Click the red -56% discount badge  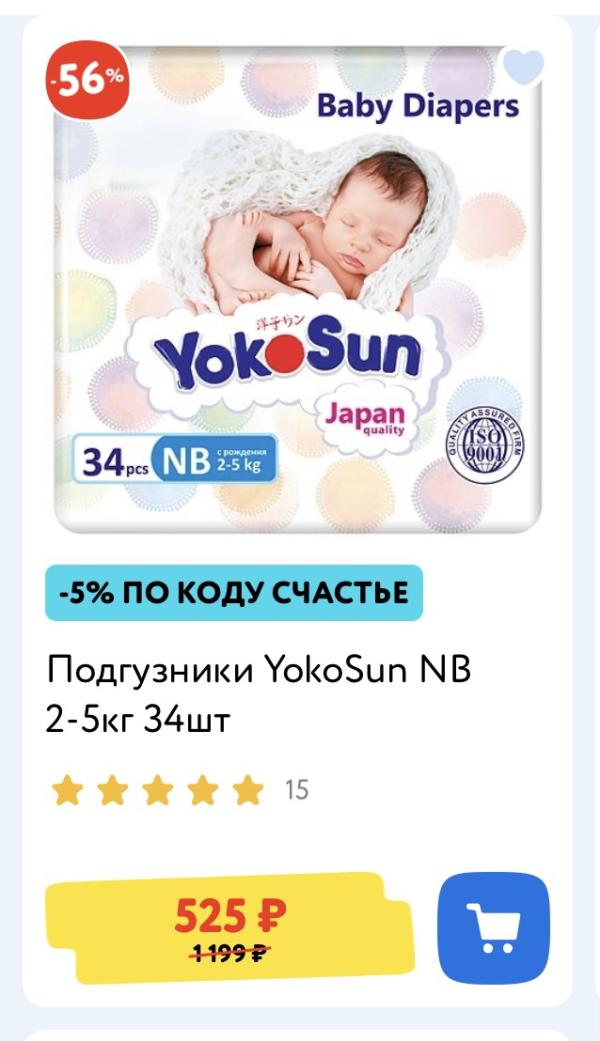point(88,80)
